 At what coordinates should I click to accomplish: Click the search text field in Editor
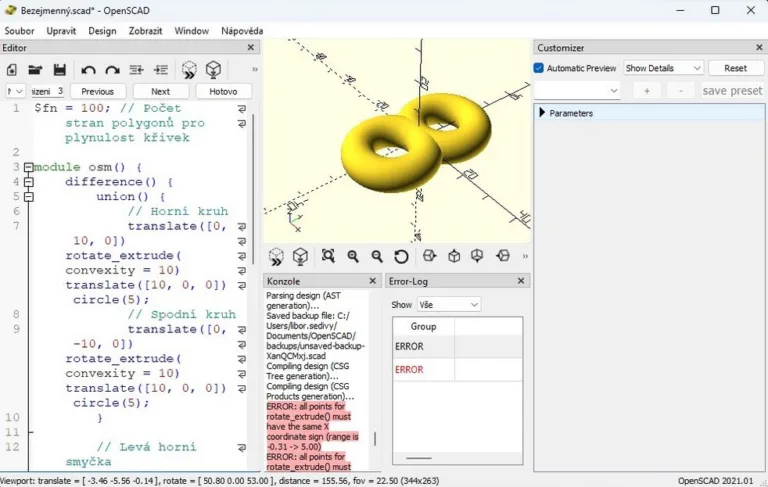pos(48,91)
